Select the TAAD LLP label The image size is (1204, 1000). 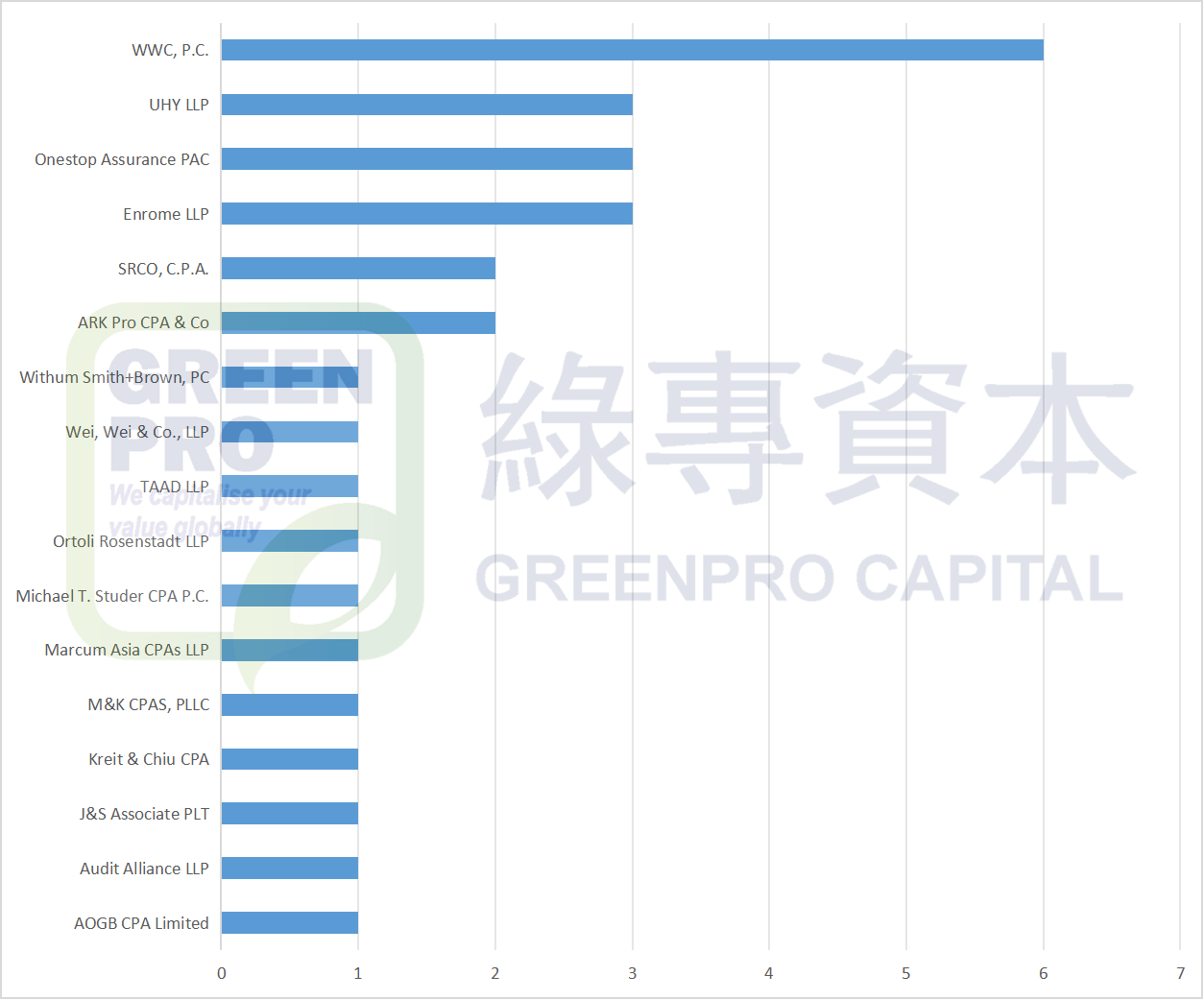(173, 487)
